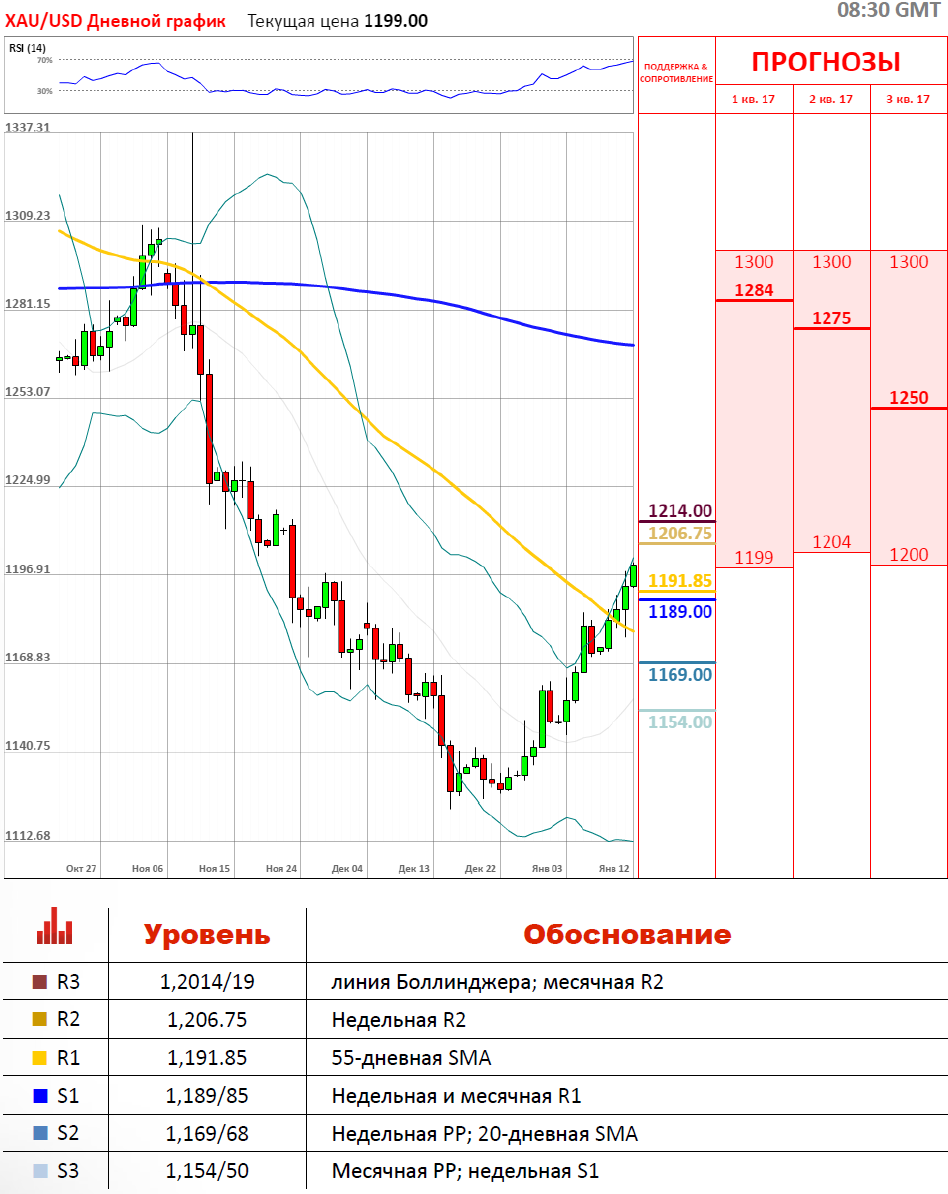This screenshot has width=948, height=1194.
Task: Click the 55-дневная SMA row text
Action: point(411,1058)
